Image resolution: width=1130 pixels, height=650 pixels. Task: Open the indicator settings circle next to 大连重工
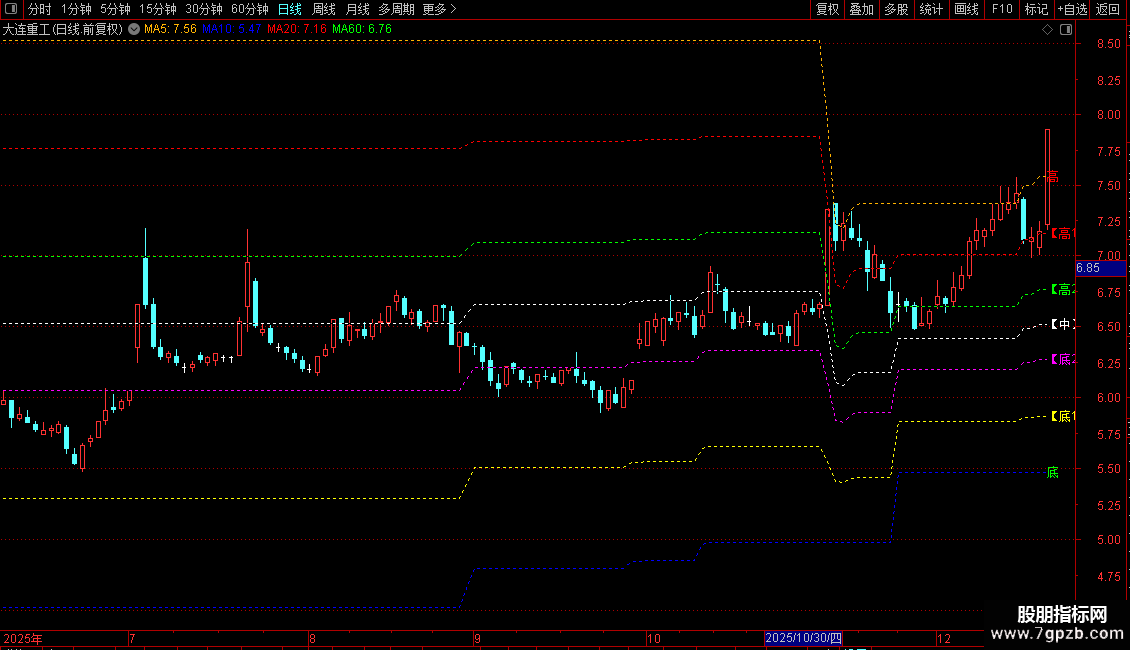pos(134,29)
